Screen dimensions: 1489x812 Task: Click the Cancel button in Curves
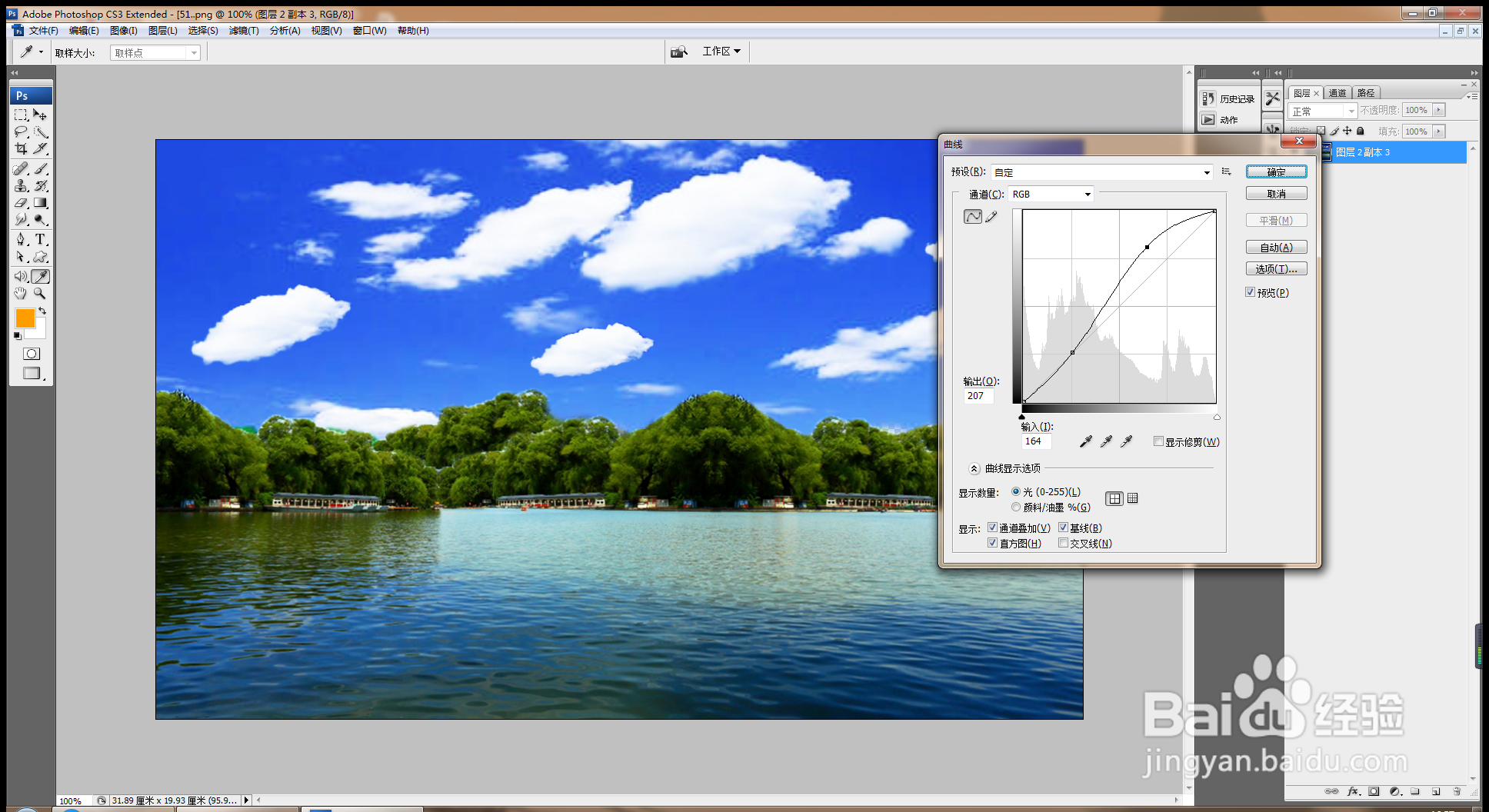pyautogui.click(x=1277, y=194)
